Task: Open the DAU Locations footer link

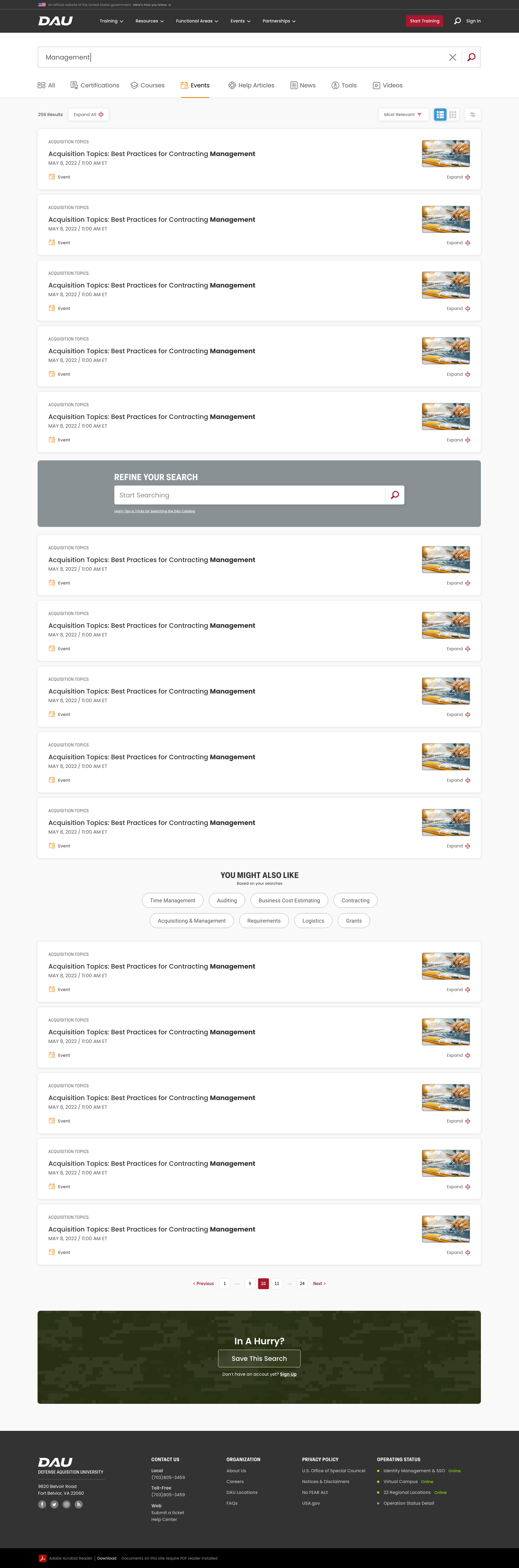Action: coord(242,1493)
